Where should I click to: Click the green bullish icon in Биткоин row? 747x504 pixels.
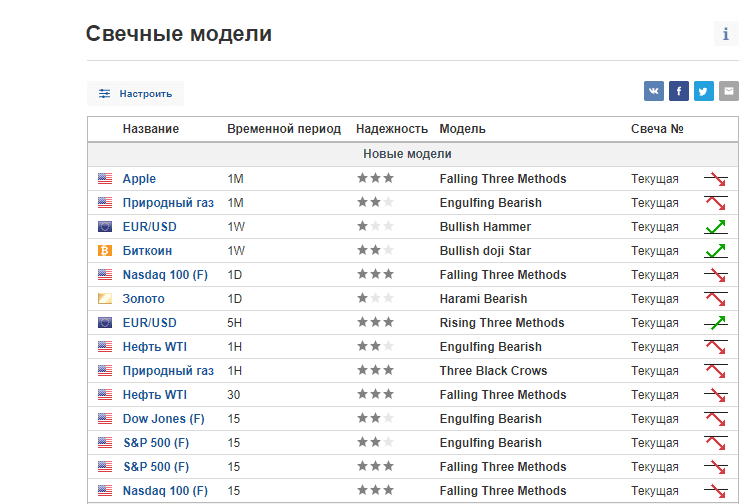[716, 251]
